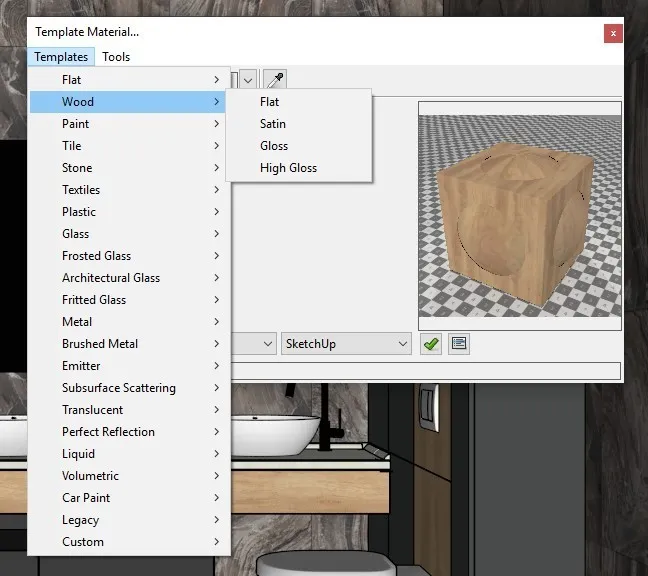The width and height of the screenshot is (648, 576).
Task: Click the green checkmark apply icon
Action: [431, 344]
